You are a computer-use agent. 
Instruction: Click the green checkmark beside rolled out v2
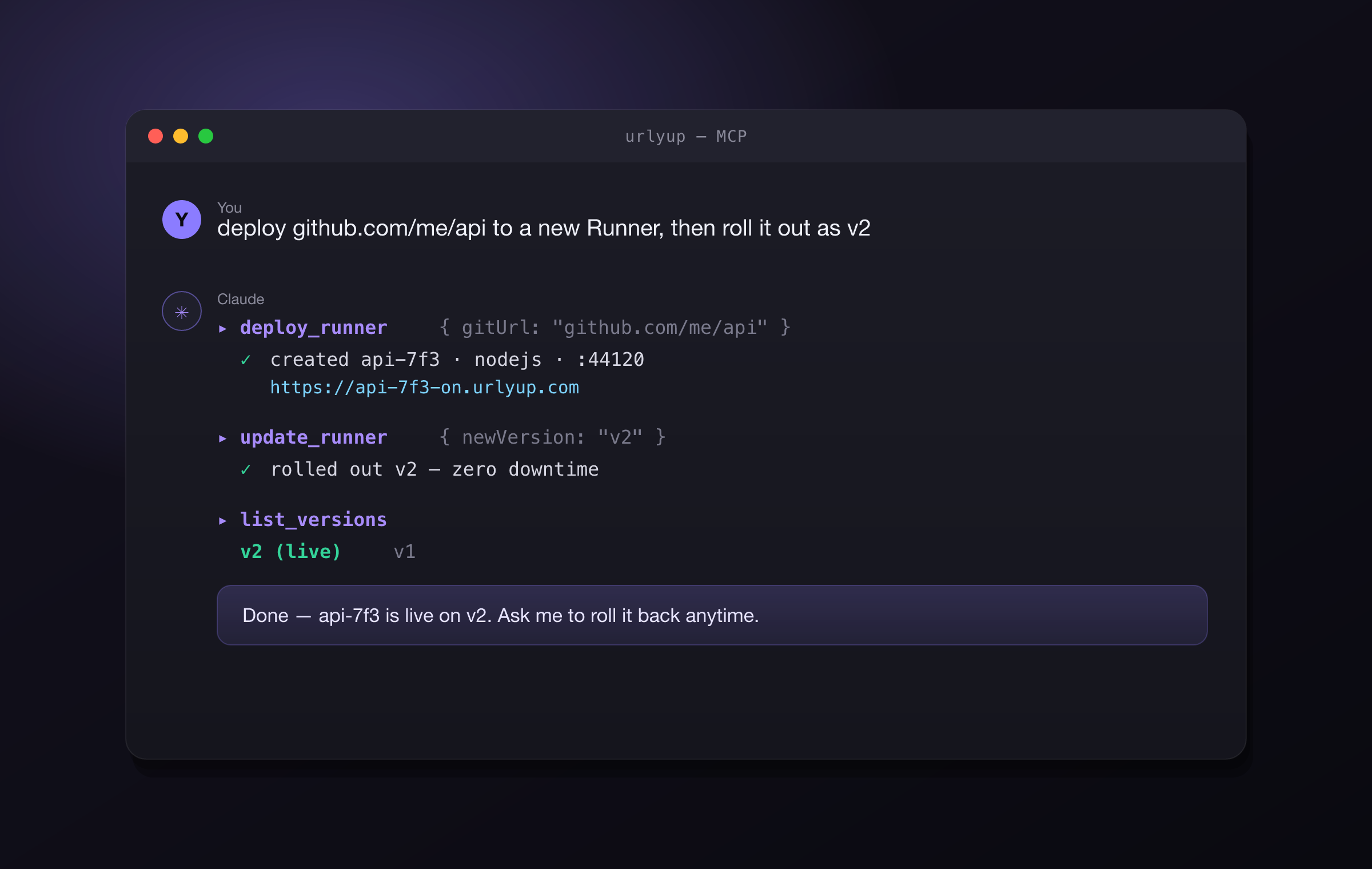pyautogui.click(x=246, y=470)
